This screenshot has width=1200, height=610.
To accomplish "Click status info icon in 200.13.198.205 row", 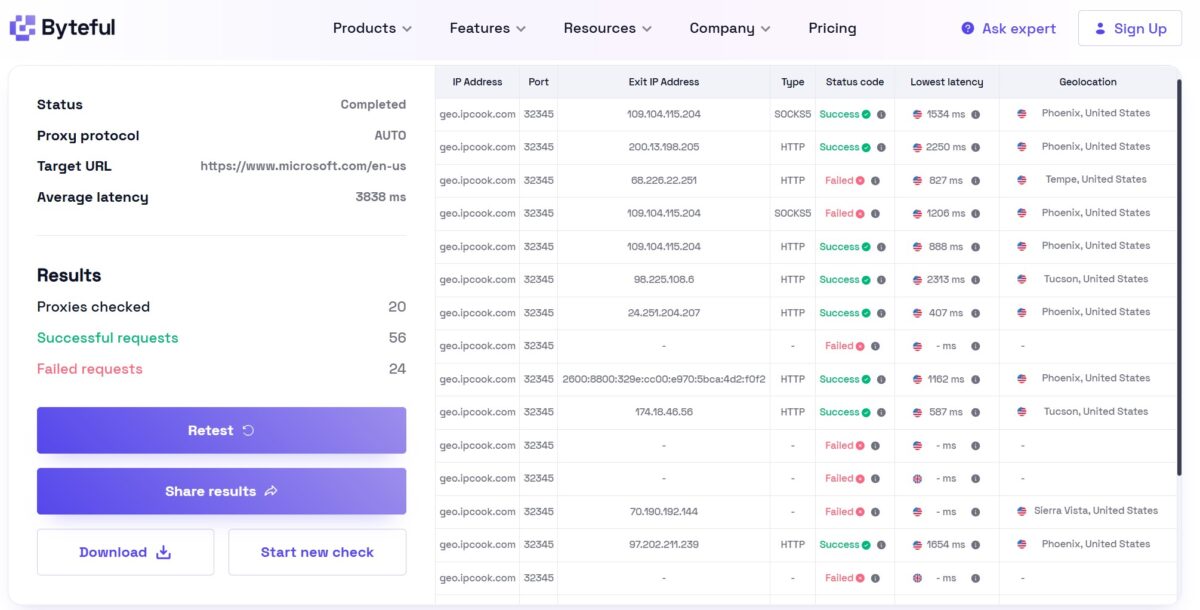I will pyautogui.click(x=881, y=147).
